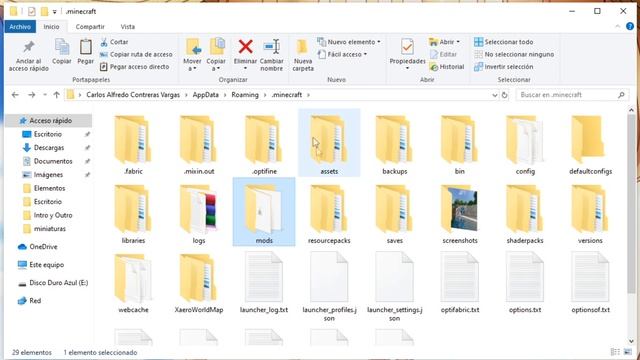640x360 pixels.
Task: Go forward with the right arrow
Action: [31, 95]
